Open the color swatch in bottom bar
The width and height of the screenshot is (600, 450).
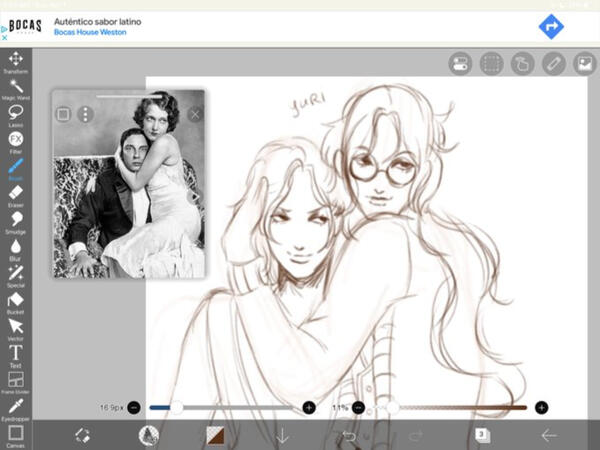[x=216, y=435]
